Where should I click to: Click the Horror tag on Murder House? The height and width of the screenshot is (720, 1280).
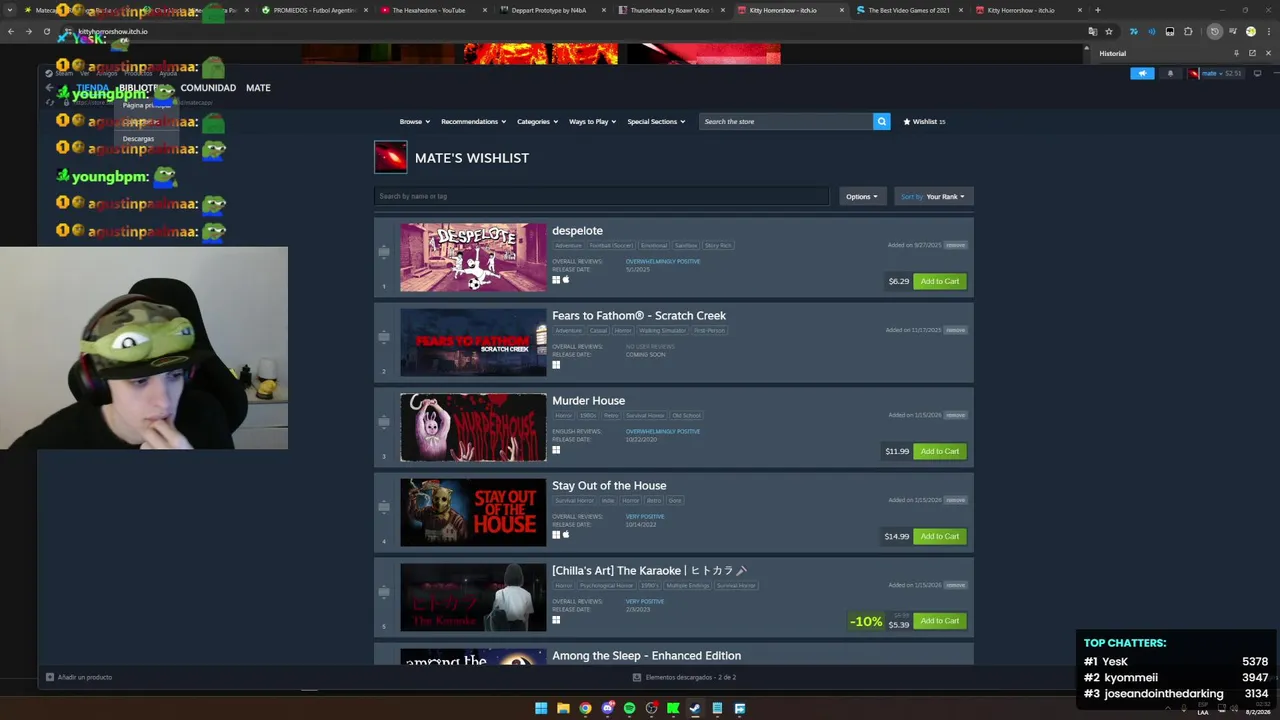pyautogui.click(x=564, y=415)
